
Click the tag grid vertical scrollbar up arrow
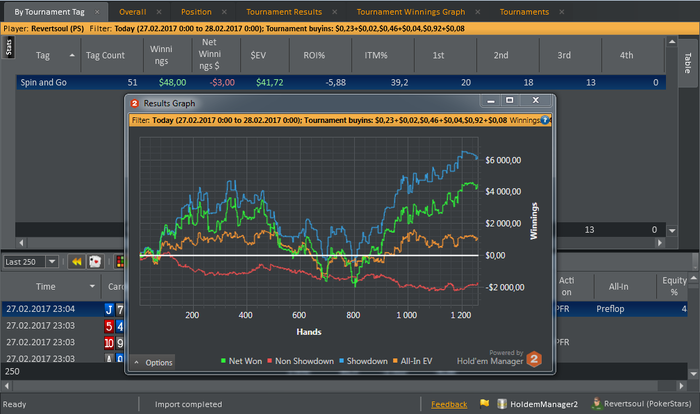pos(672,42)
